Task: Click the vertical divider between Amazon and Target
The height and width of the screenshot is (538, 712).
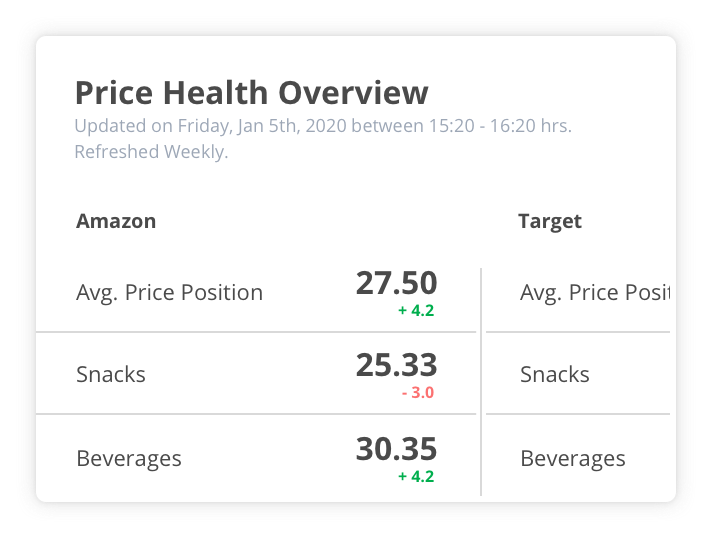Action: 481,380
